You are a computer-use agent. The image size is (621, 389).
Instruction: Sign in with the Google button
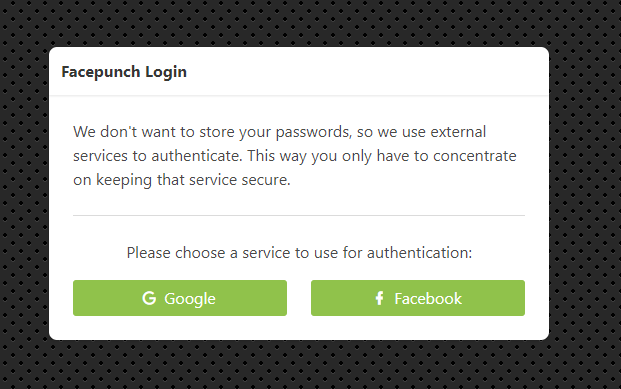click(x=180, y=298)
